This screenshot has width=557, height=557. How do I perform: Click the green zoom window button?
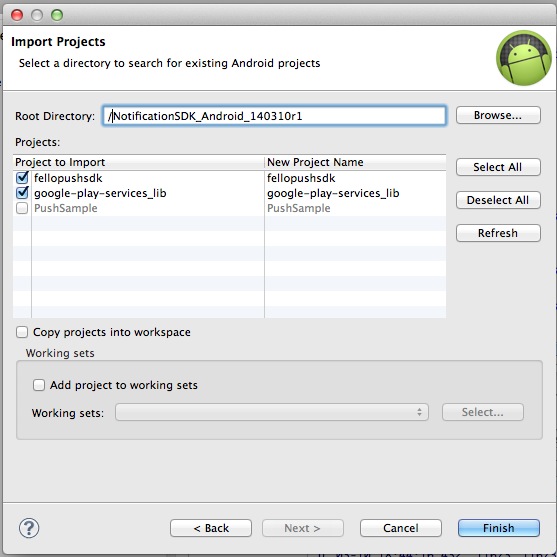(x=57, y=15)
